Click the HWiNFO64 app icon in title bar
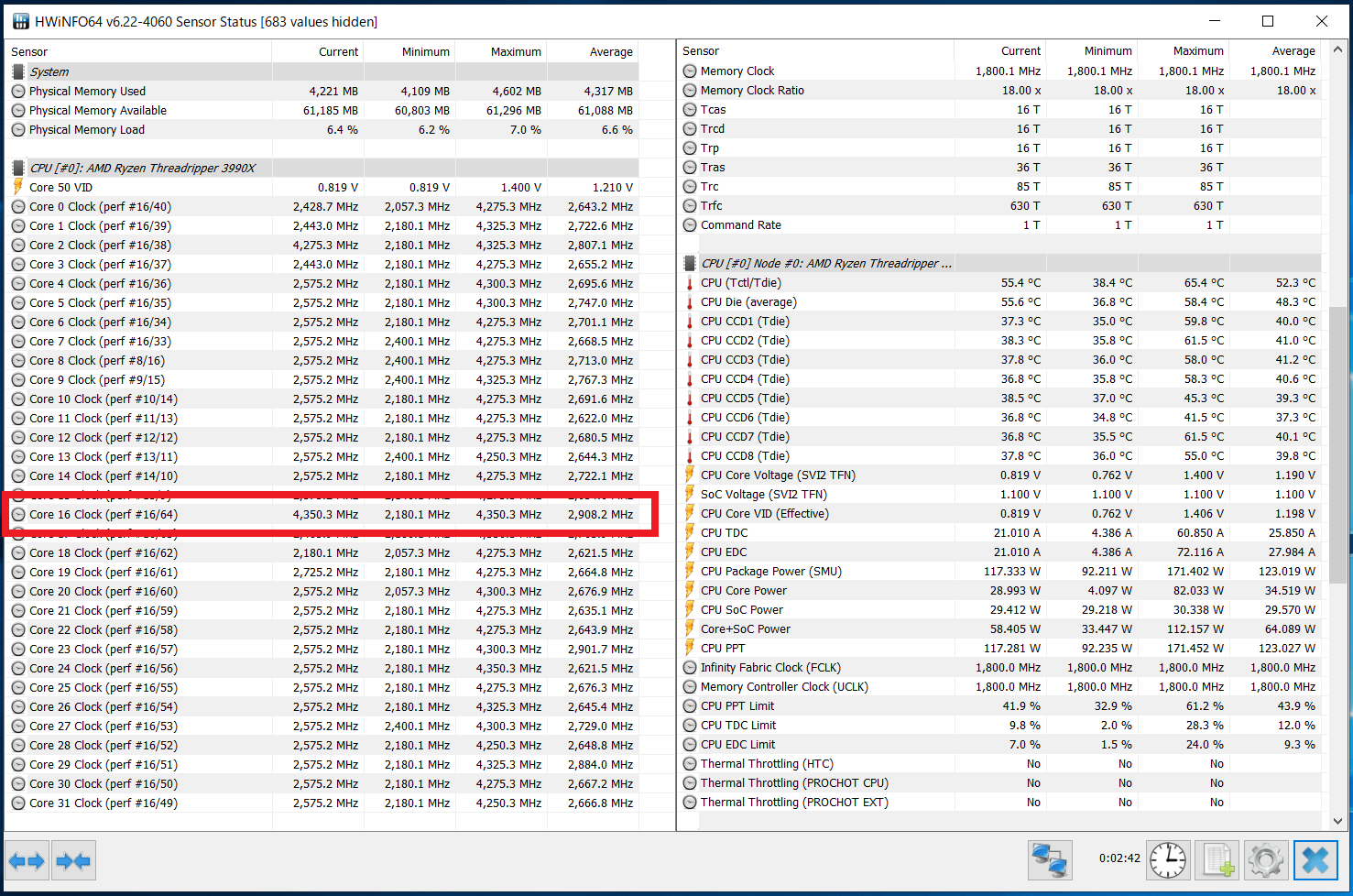This screenshot has height=896, width=1353. click(20, 21)
